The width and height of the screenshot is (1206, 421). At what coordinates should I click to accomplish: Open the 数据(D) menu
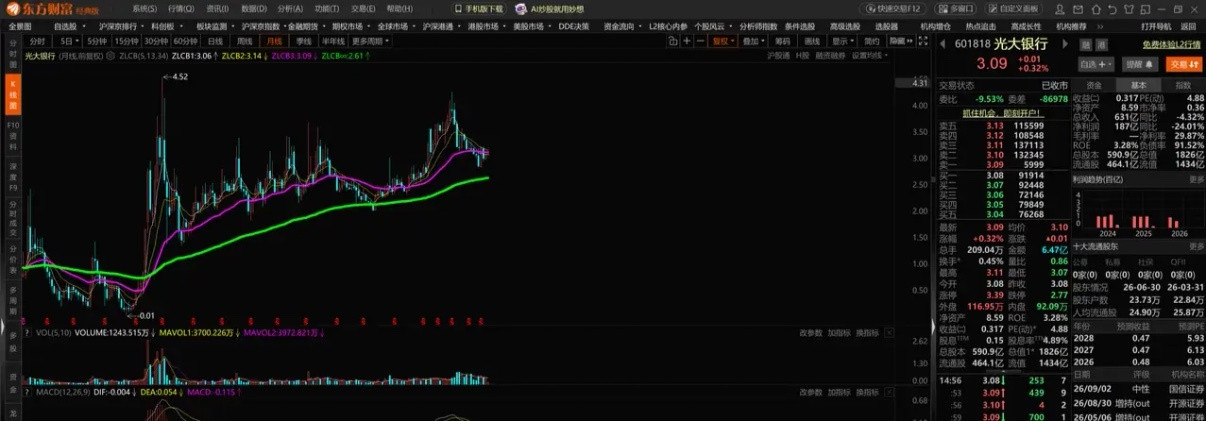(x=253, y=8)
